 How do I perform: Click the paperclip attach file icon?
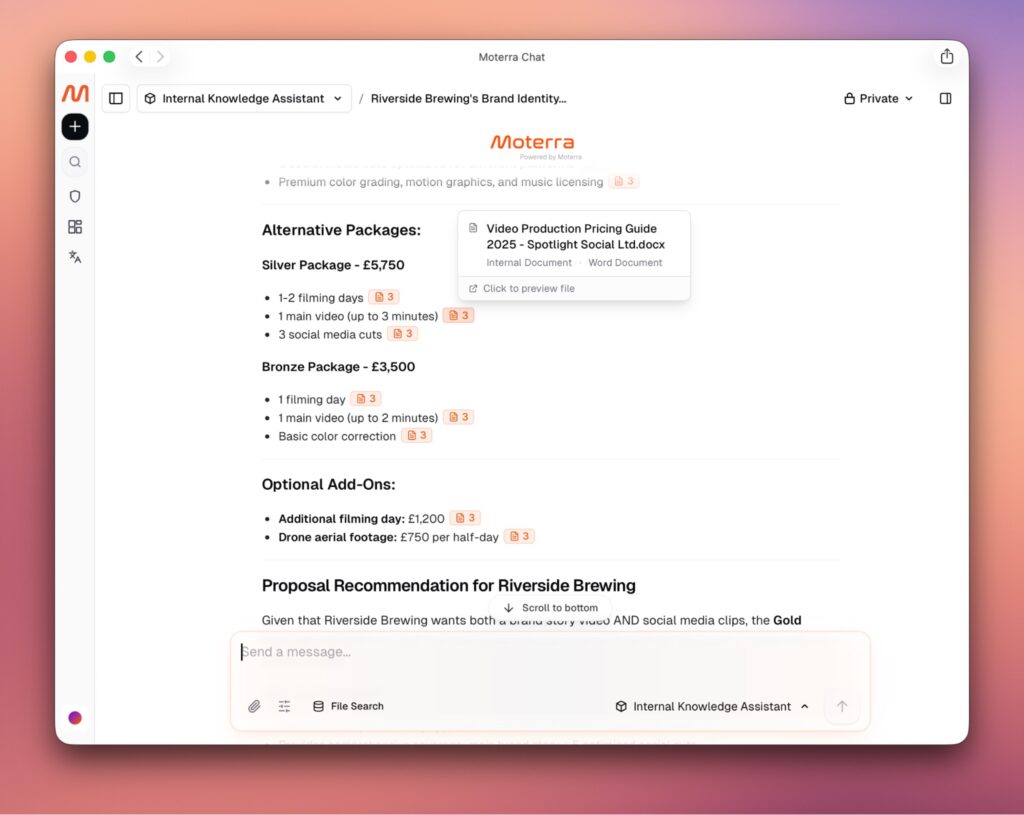[254, 706]
